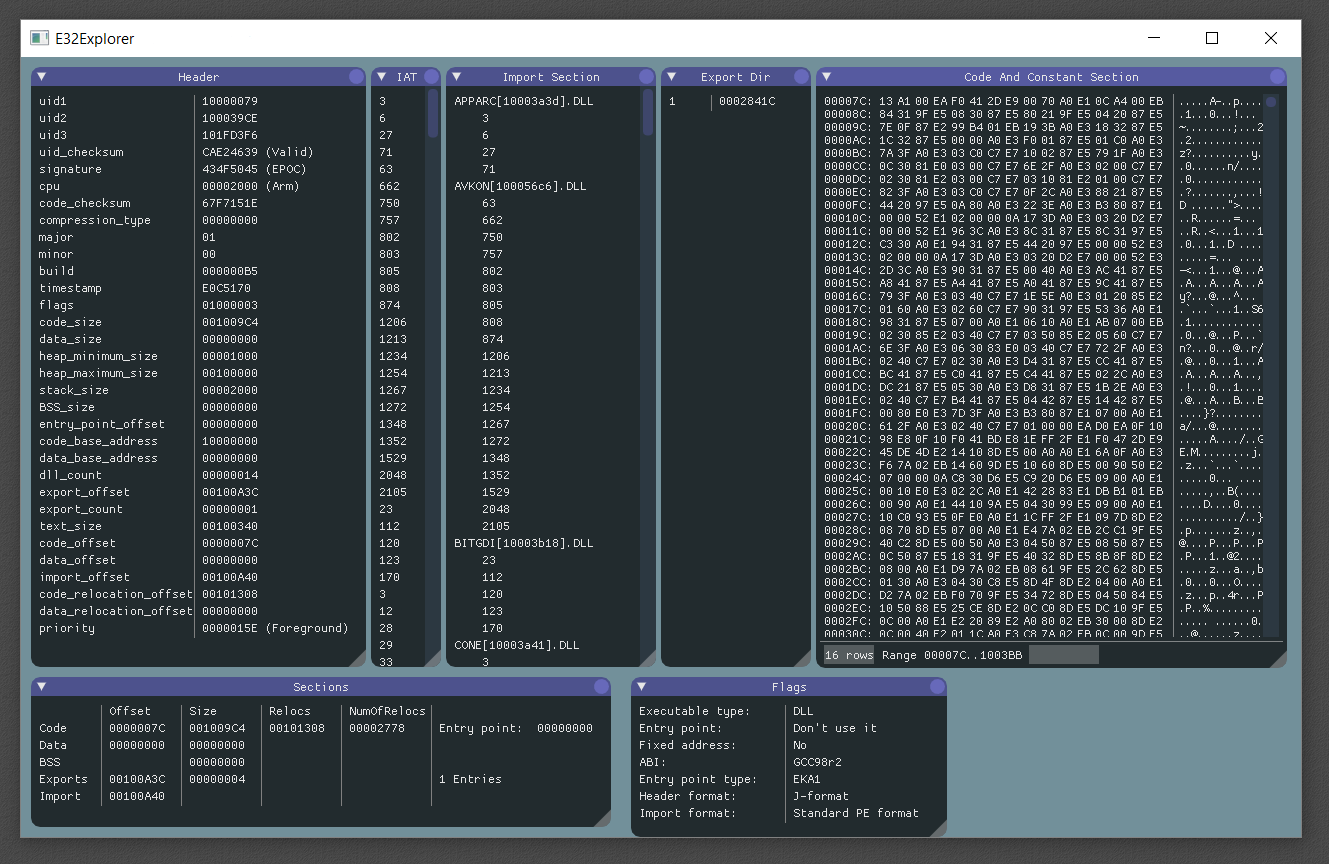Click the "00002000 (Arm)" cpu value
The width and height of the screenshot is (1329, 864).
pos(250,186)
